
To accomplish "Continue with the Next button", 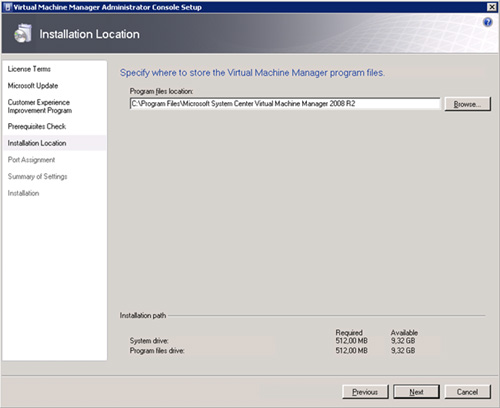I will point(416,392).
